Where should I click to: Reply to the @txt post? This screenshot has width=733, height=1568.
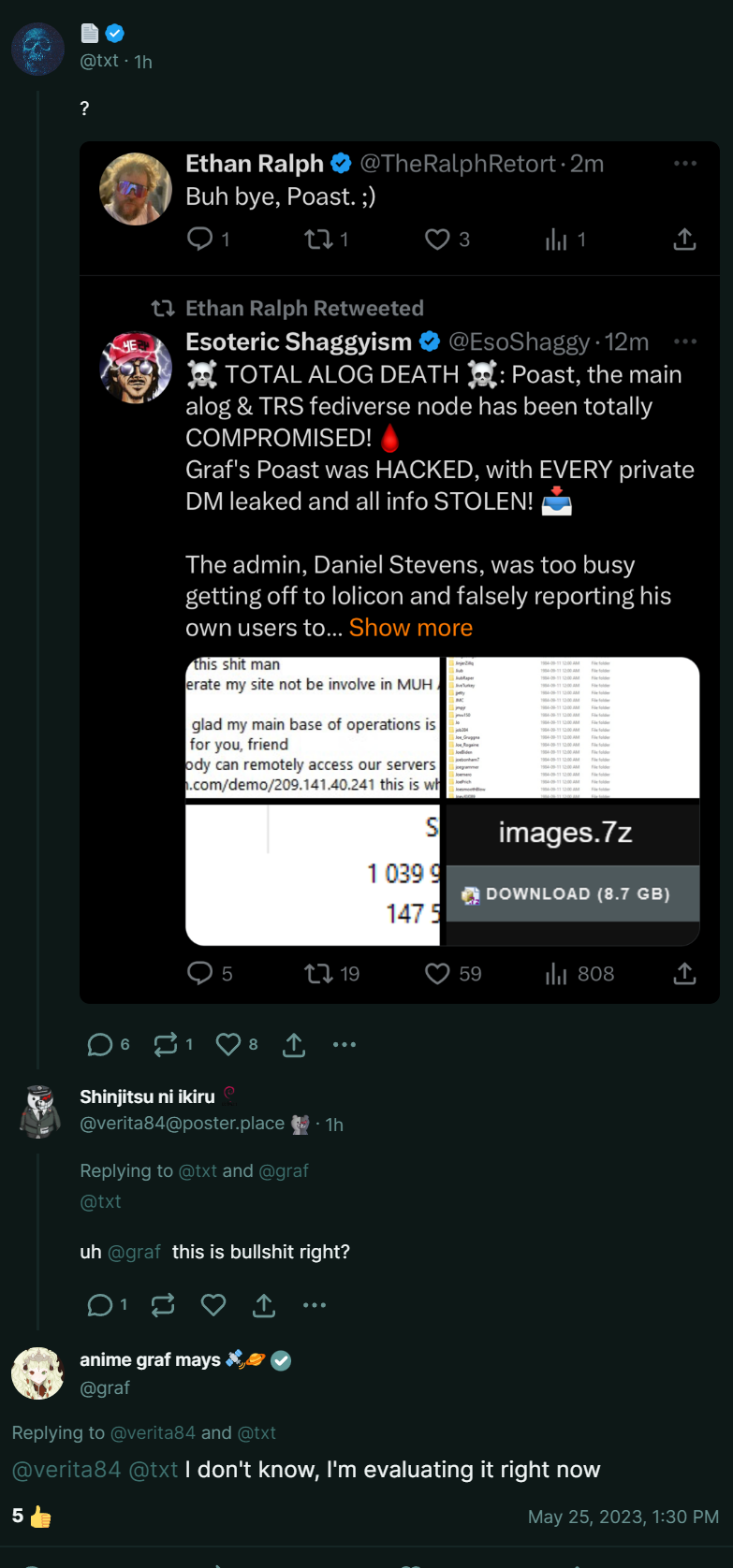tap(100, 1044)
